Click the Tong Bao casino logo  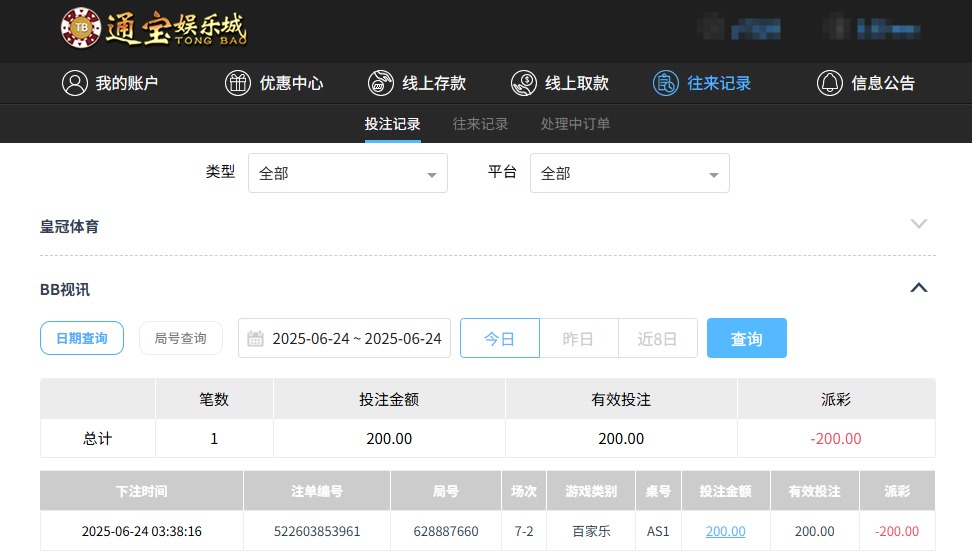click(x=154, y=28)
